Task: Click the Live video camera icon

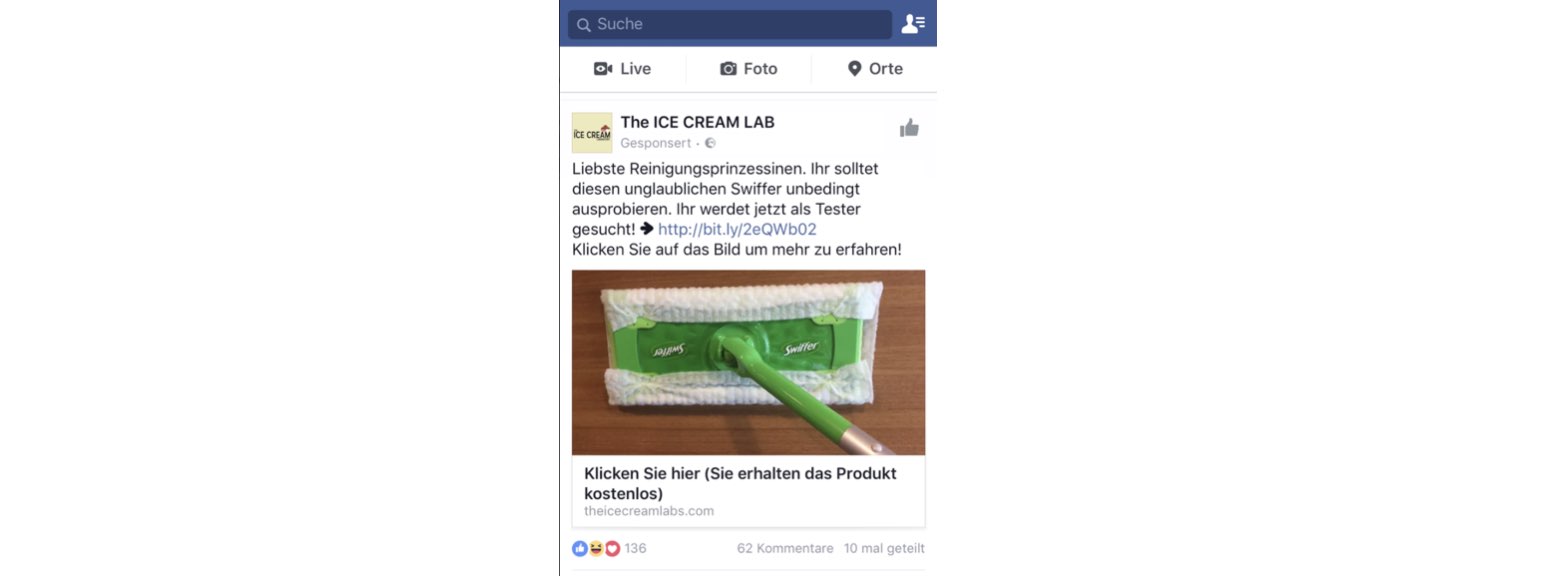Action: [603, 69]
